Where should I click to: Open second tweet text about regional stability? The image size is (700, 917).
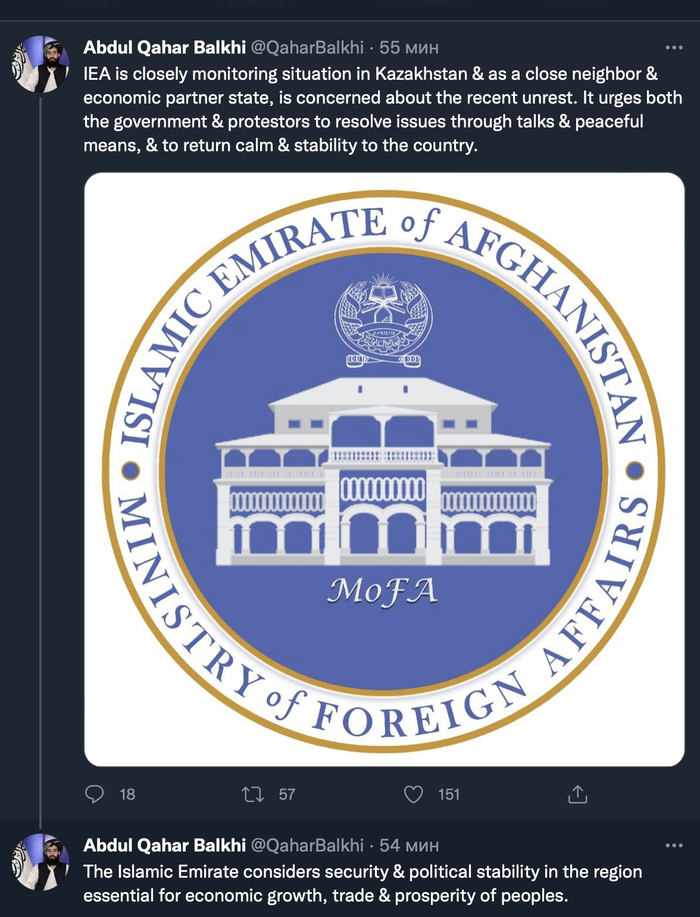point(362,882)
